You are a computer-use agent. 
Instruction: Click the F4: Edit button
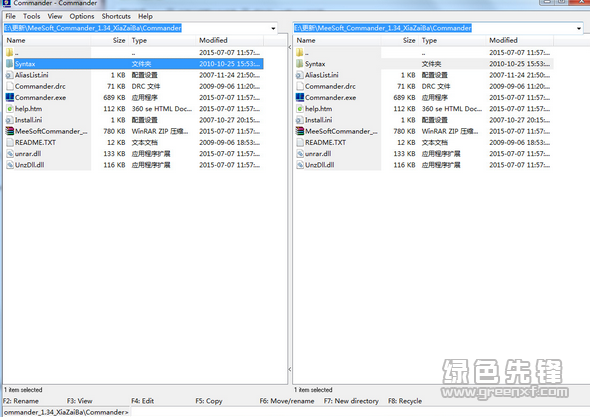pyautogui.click(x=143, y=401)
